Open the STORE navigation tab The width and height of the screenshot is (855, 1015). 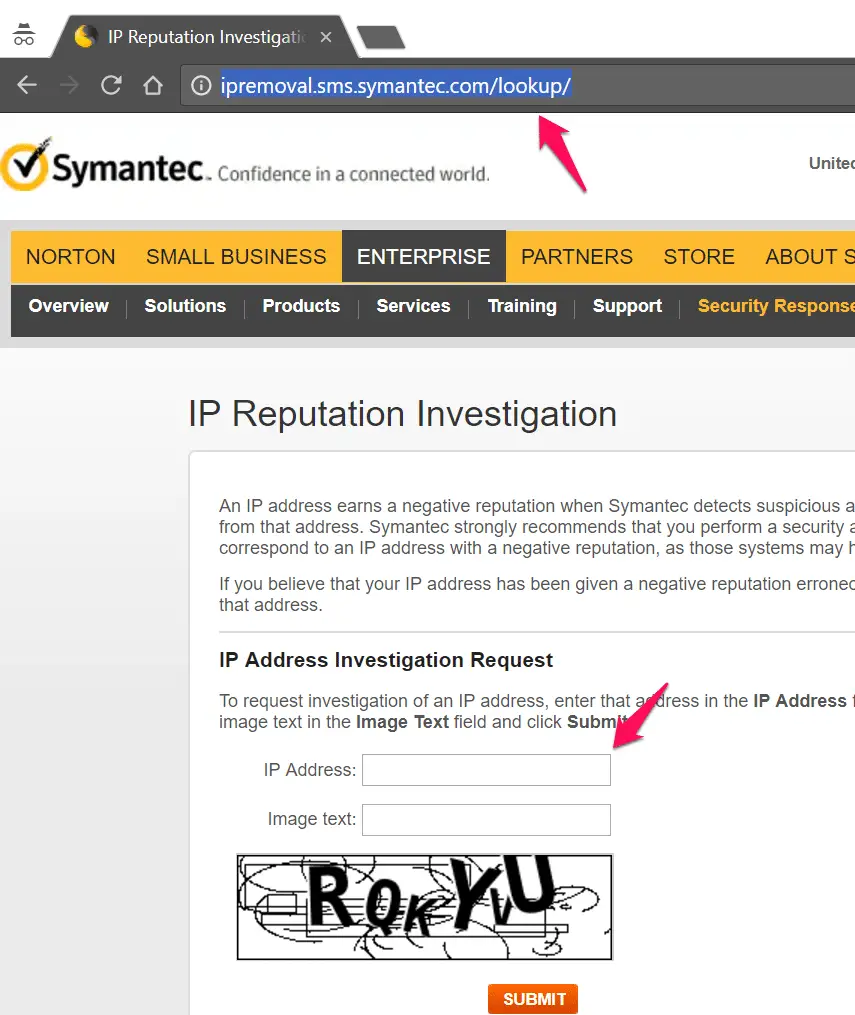pos(699,256)
